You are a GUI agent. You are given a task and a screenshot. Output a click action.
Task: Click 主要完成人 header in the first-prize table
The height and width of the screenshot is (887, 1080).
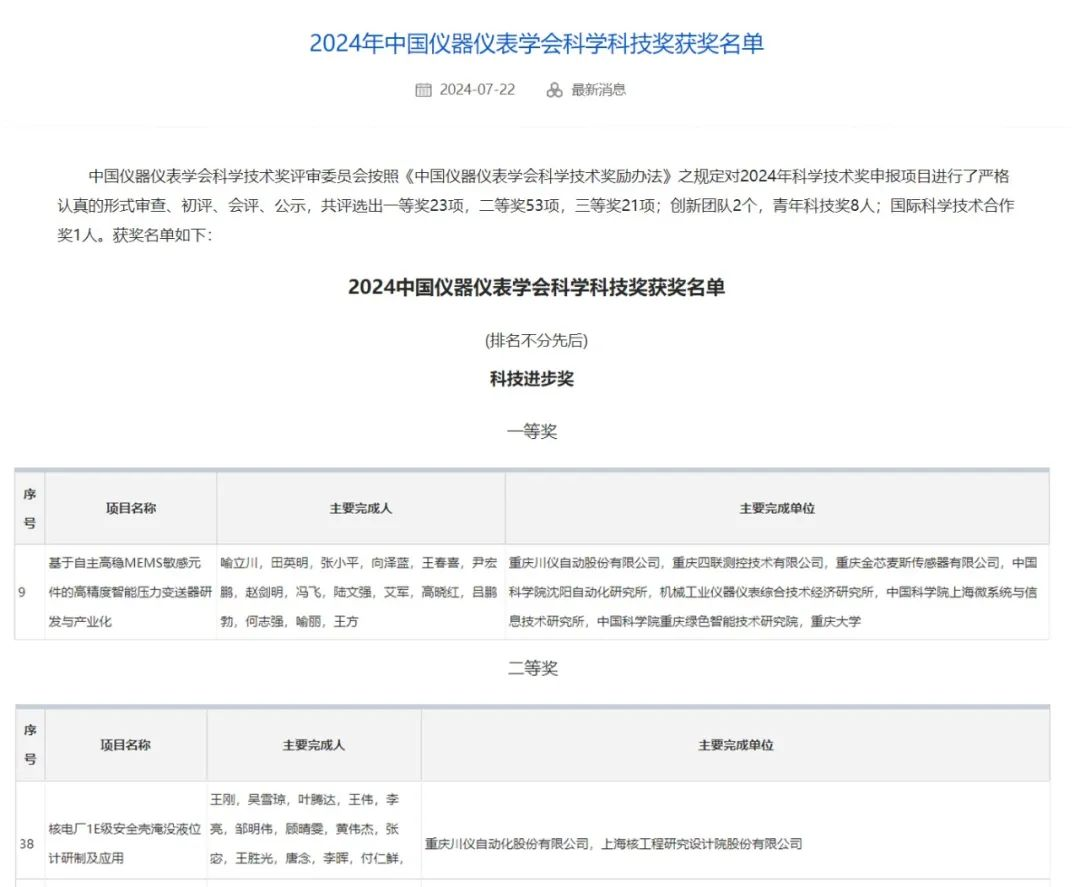coord(361,508)
